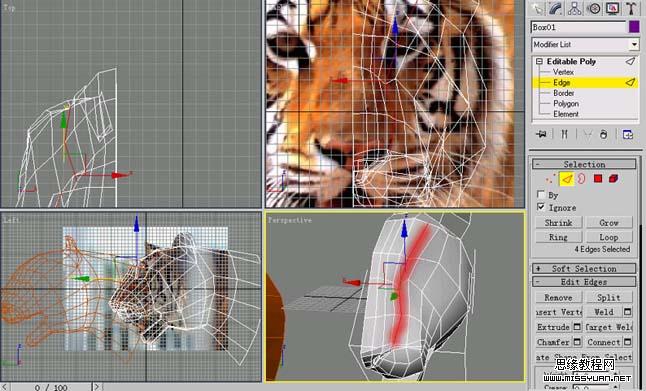Select Vertex sub-object icon in Selection rollout
The image size is (646, 391).
pyautogui.click(x=550, y=179)
